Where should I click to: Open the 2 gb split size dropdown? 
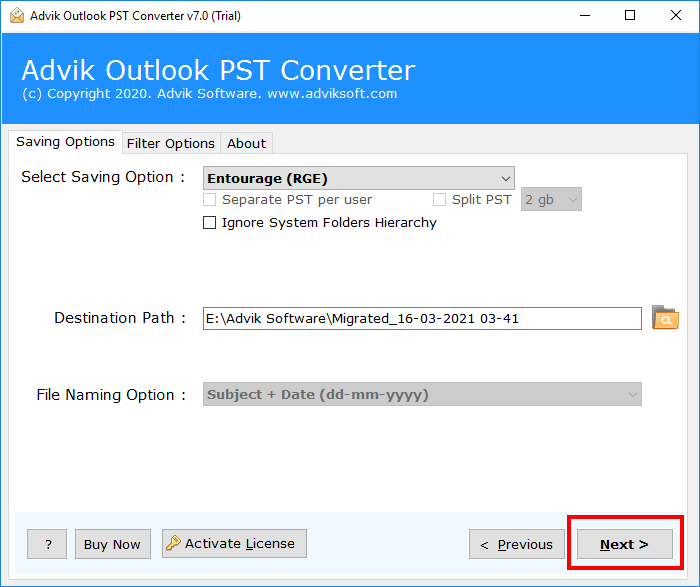tap(551, 200)
